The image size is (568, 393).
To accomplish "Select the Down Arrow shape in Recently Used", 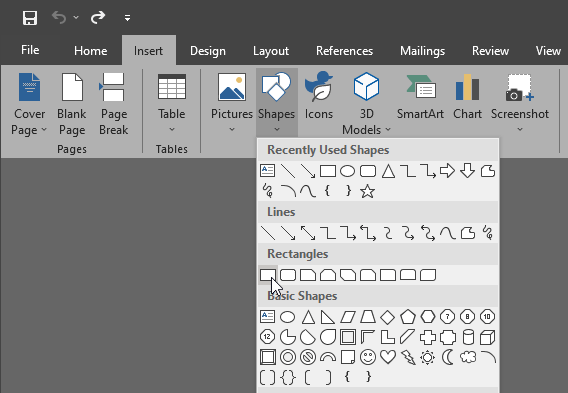I will click(x=467, y=171).
